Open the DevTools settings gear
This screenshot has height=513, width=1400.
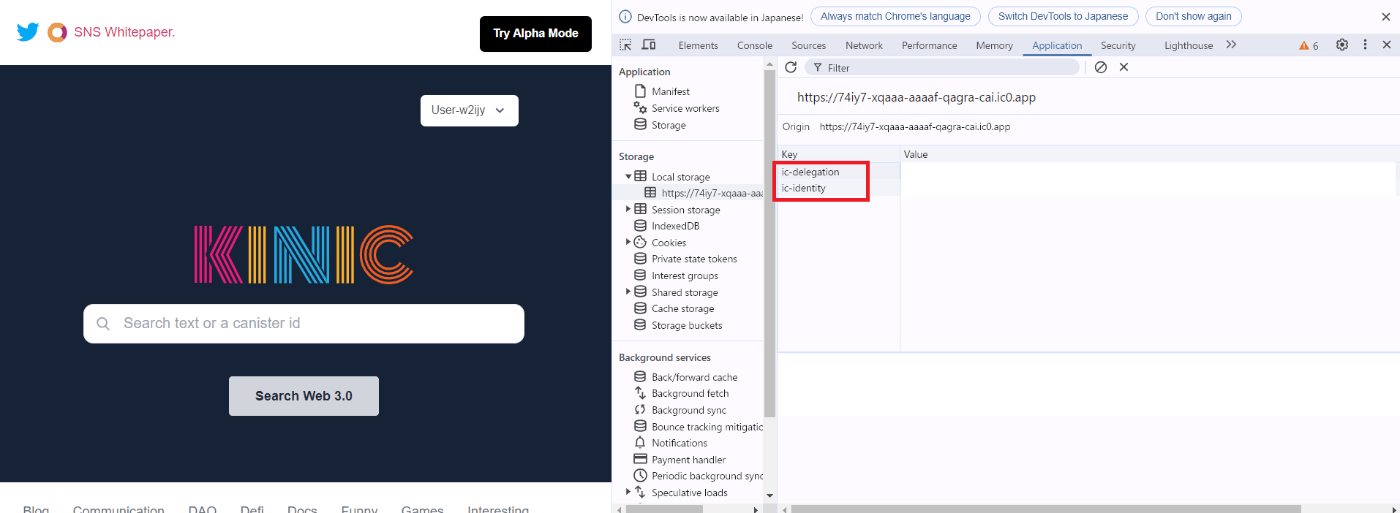pos(1342,45)
